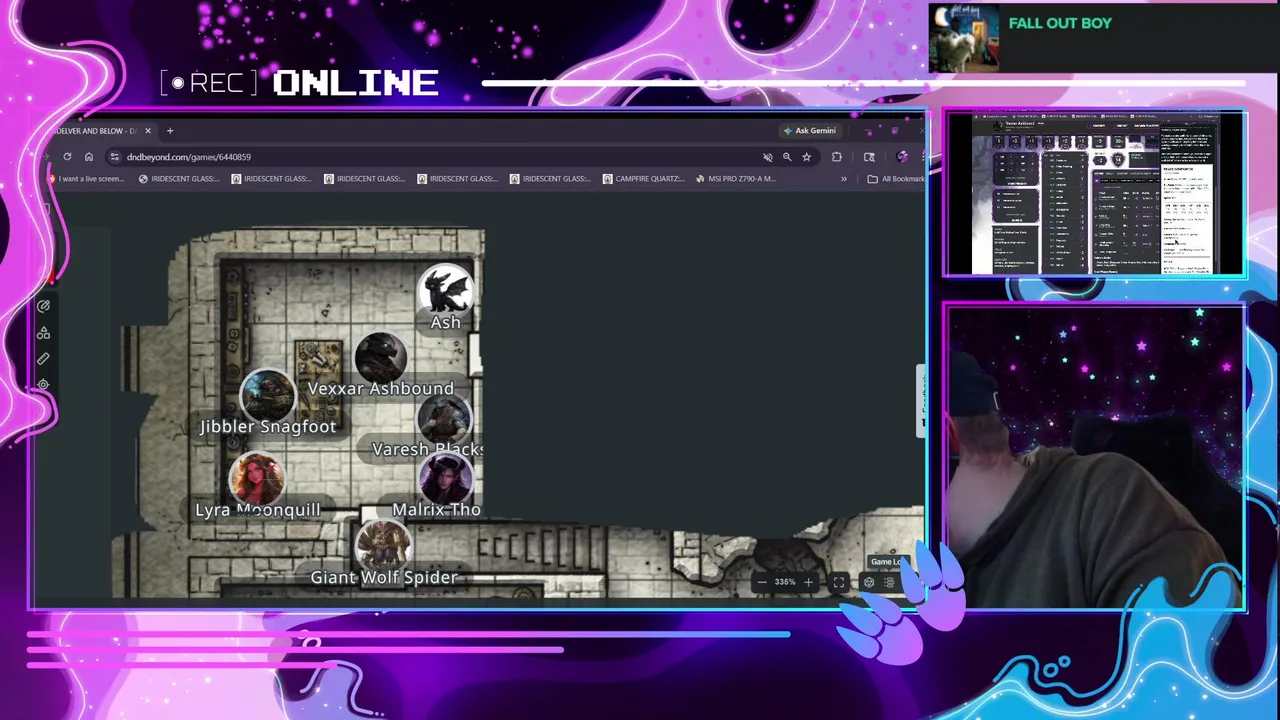Open All Bookmarks folder

[x=896, y=179]
